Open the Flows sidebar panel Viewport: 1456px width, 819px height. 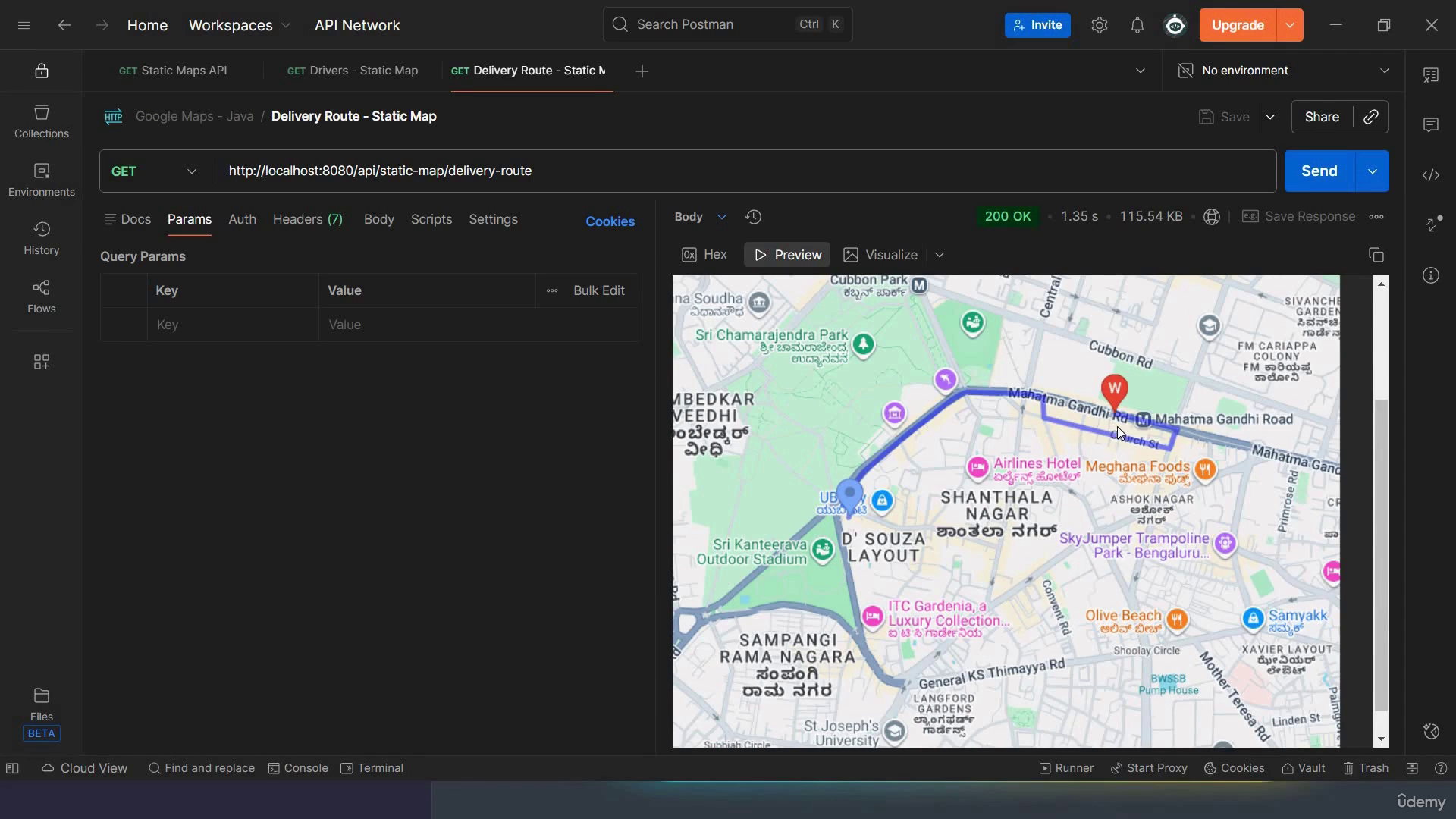[41, 297]
